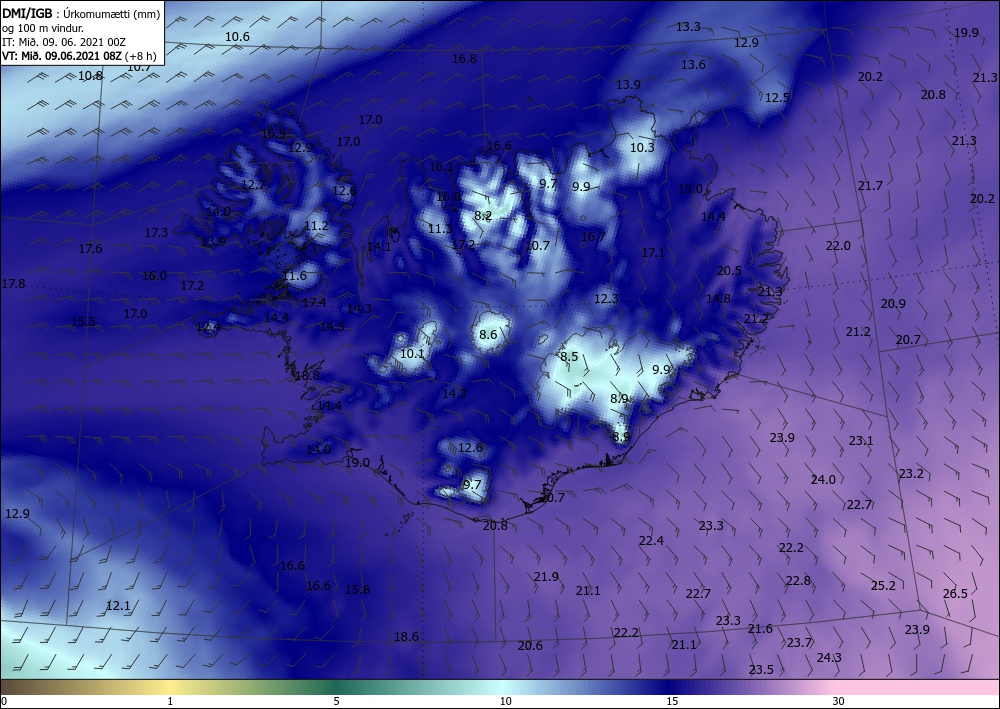Screen dimensions: 1000x709
Task: Select the 13.3 value label
Action: [x=688, y=27]
